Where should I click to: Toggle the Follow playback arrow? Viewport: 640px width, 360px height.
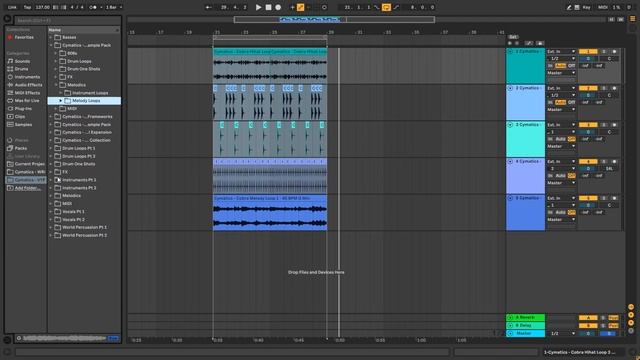209,7
